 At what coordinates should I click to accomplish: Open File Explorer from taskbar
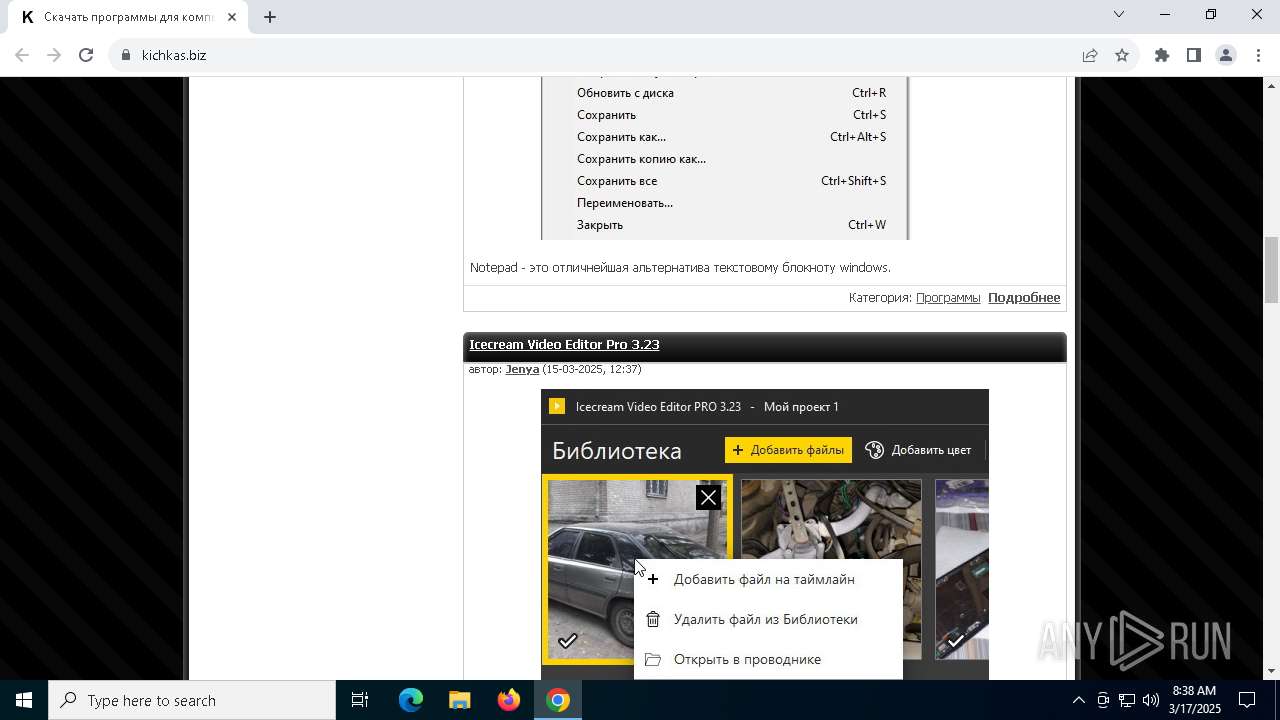459,700
